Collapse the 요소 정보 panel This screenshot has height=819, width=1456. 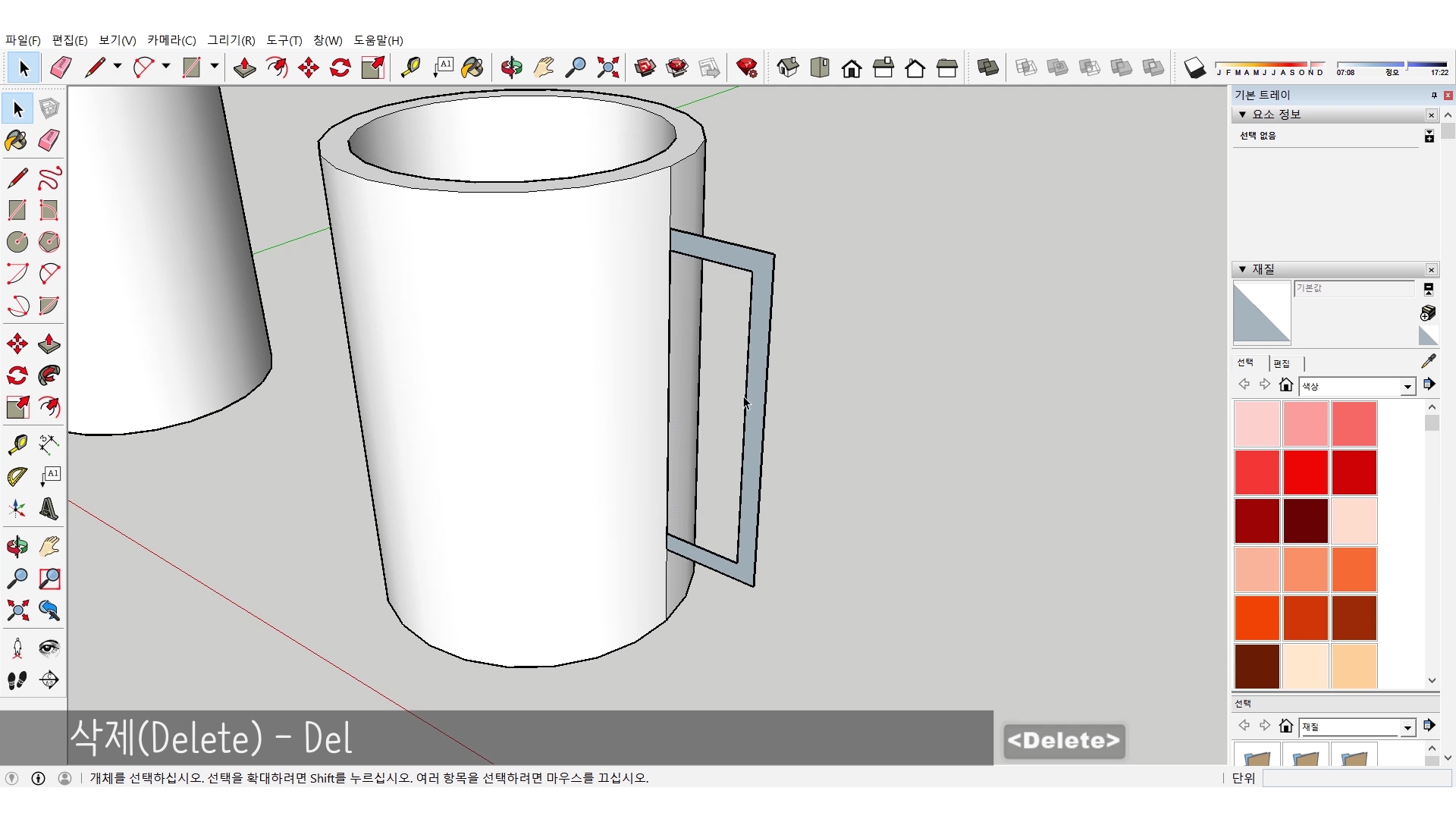[x=1242, y=115]
